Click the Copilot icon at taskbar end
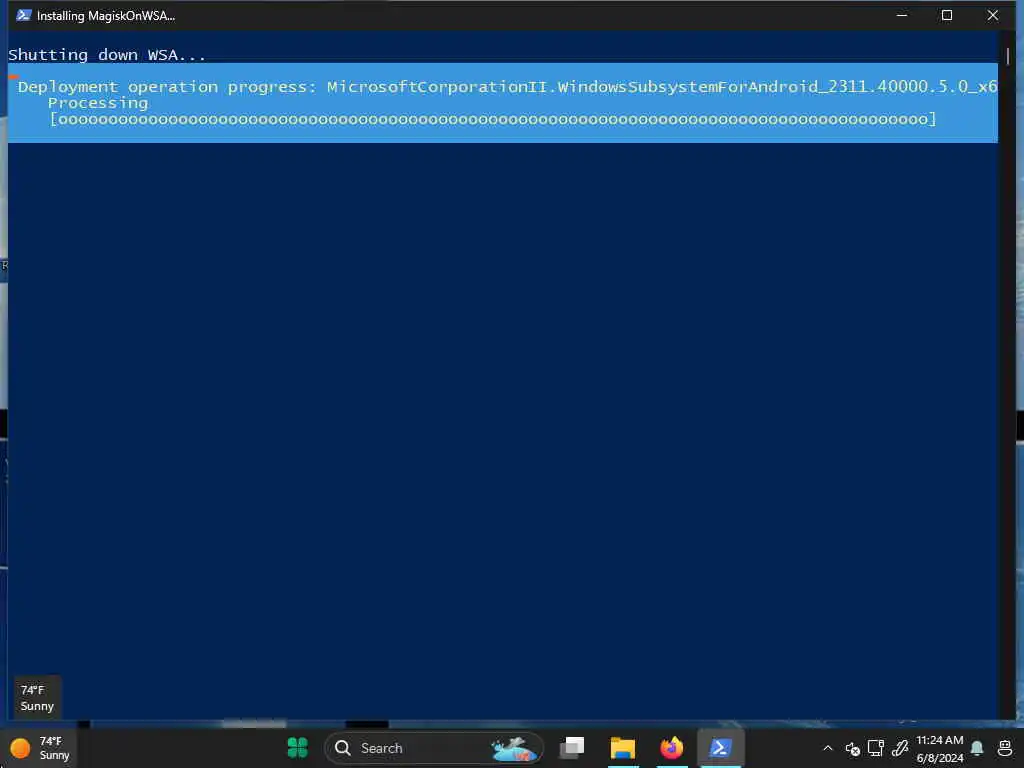1024x768 pixels. point(1005,748)
